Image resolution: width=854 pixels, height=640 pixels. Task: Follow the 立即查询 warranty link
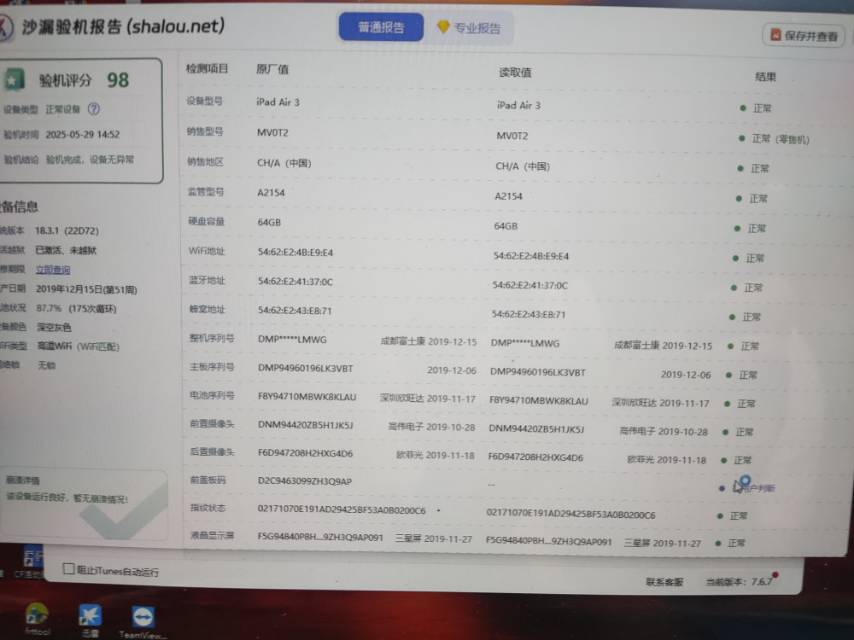(53, 270)
